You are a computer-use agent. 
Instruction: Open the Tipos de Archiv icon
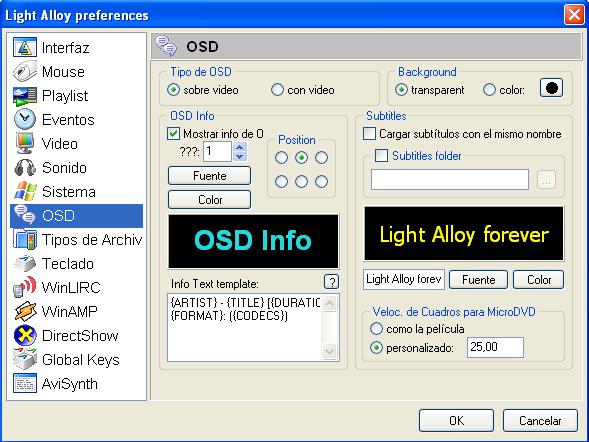point(25,240)
